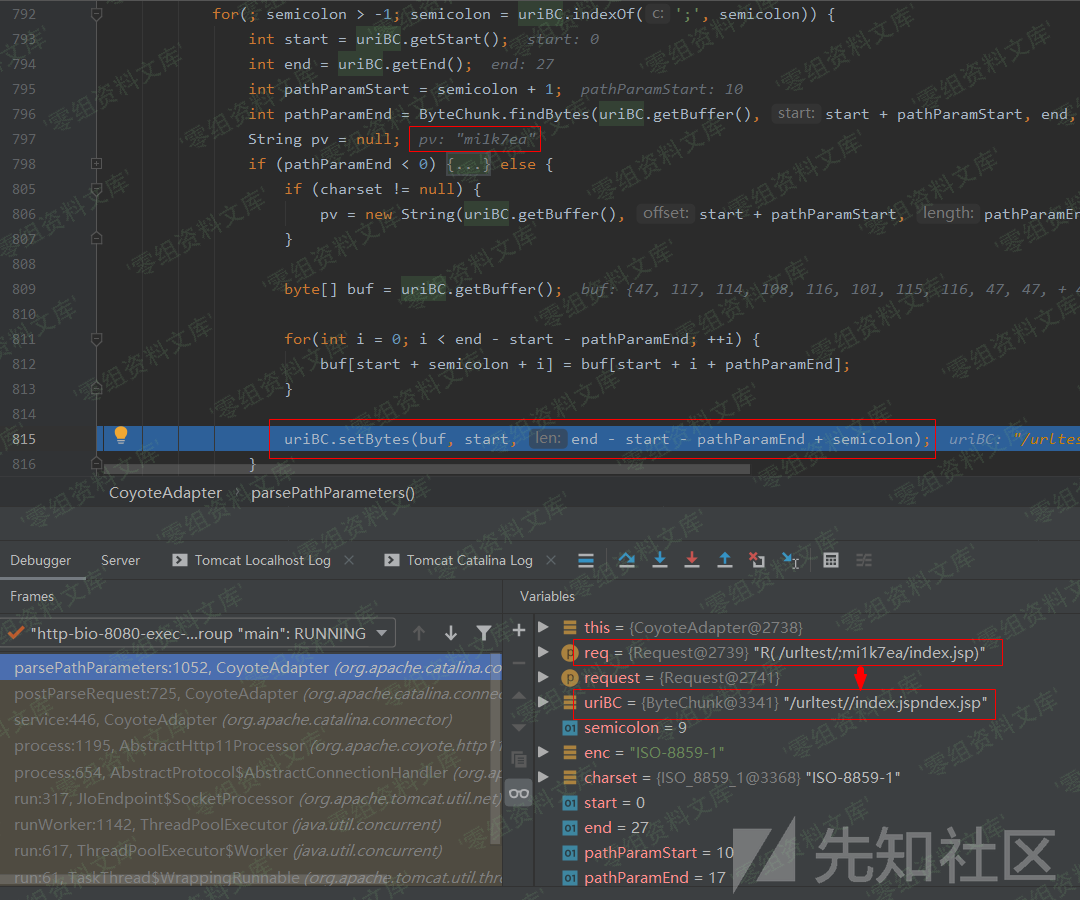Click the Step Into debugger icon
The height and width of the screenshot is (900, 1080).
(x=660, y=560)
